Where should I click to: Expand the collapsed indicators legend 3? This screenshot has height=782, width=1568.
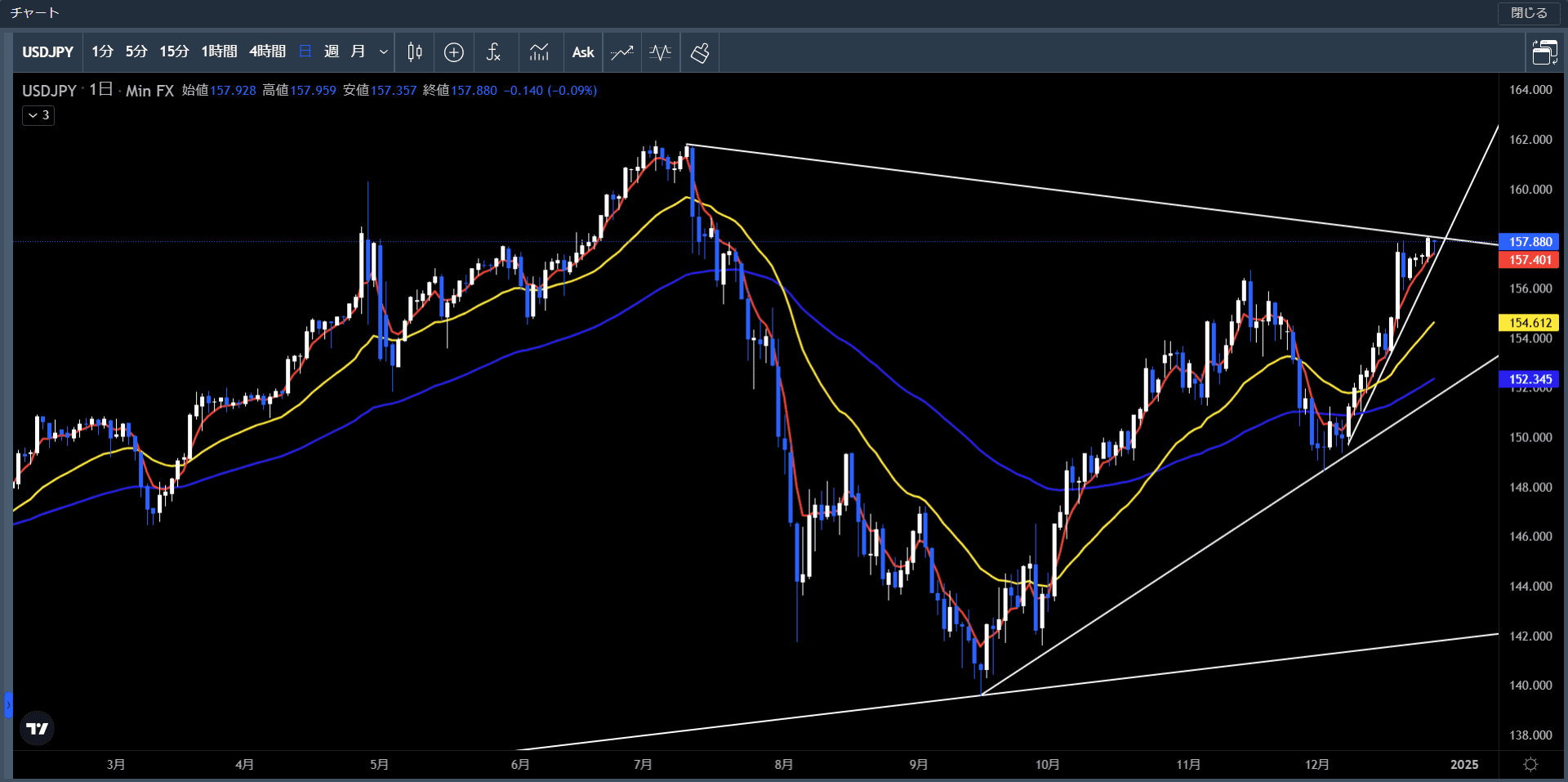(x=38, y=115)
